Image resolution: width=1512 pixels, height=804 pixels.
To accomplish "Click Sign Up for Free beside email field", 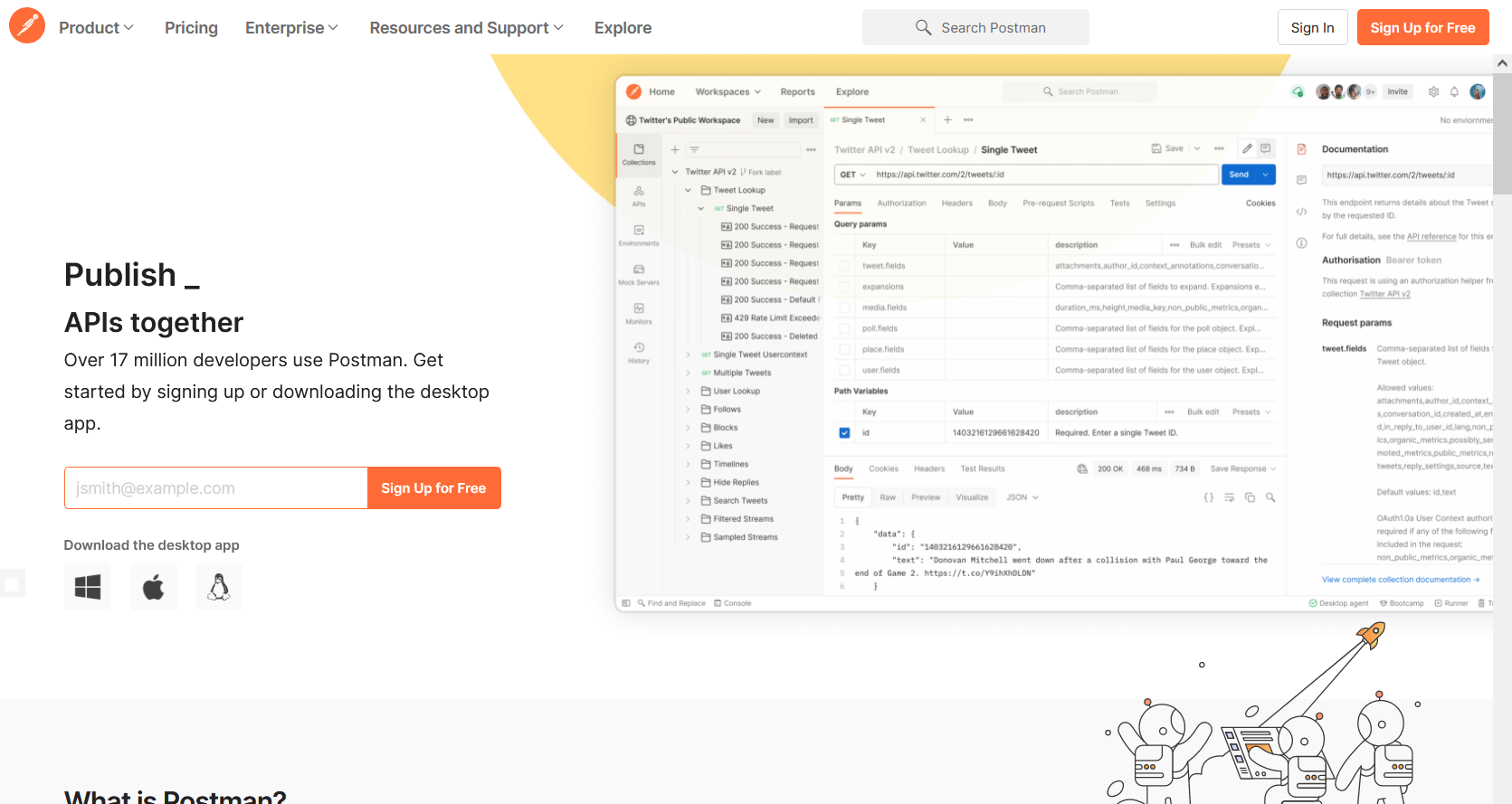I will click(433, 488).
